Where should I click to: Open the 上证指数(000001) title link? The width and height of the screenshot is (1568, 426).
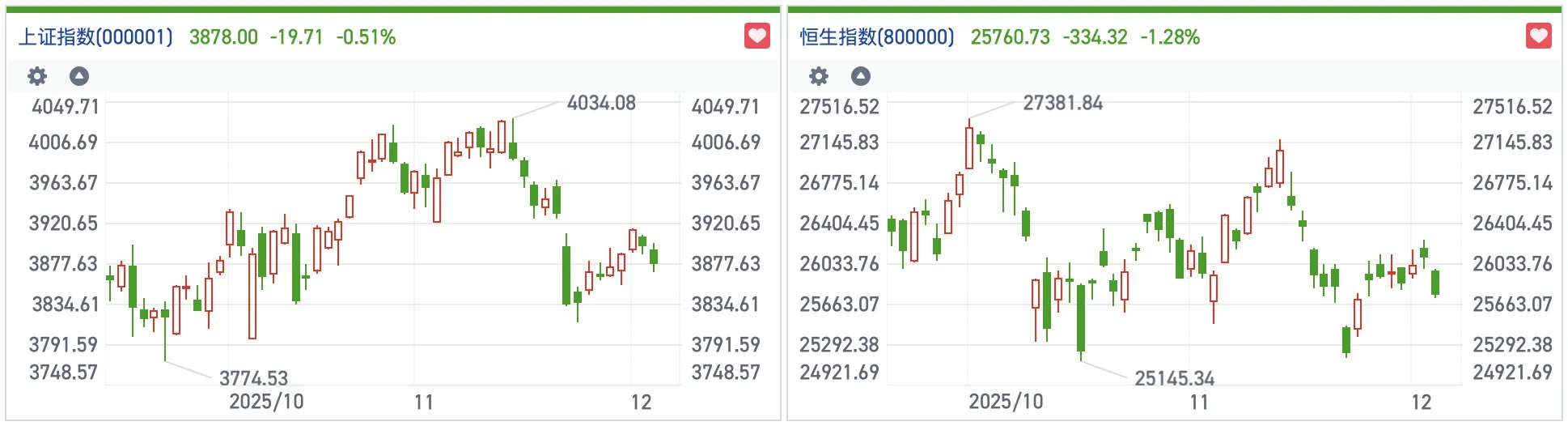tap(95, 37)
